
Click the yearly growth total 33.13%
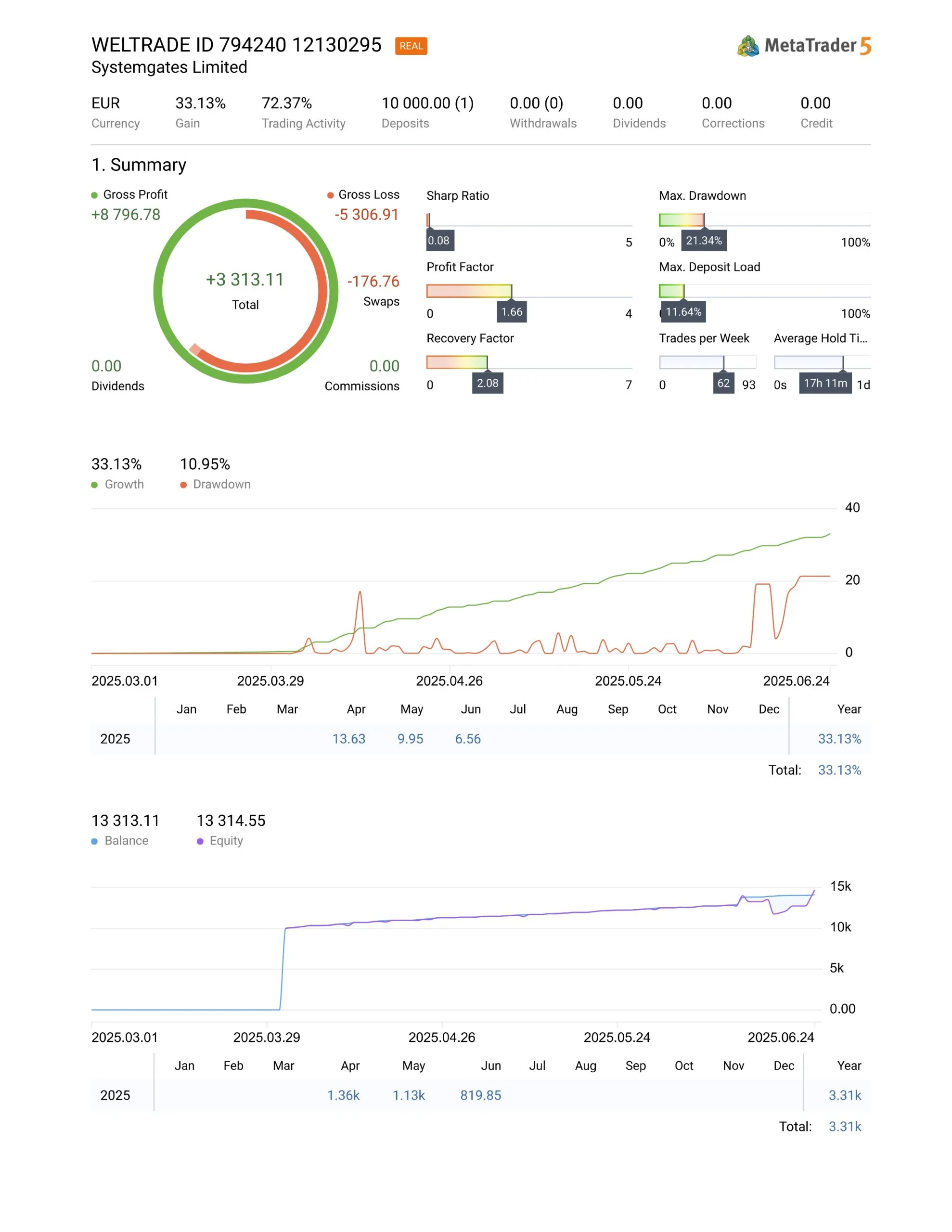(839, 738)
